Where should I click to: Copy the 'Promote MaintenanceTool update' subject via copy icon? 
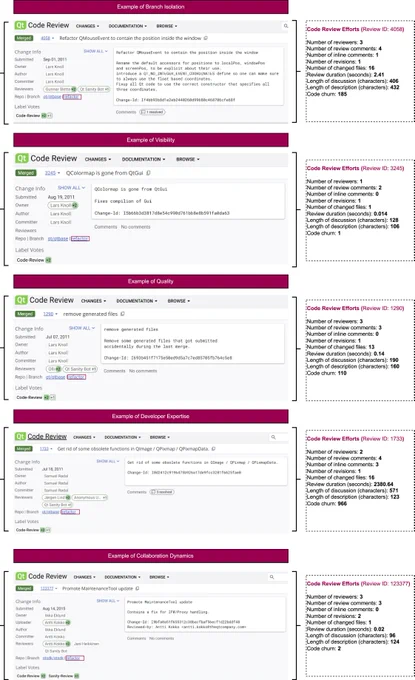[137, 588]
